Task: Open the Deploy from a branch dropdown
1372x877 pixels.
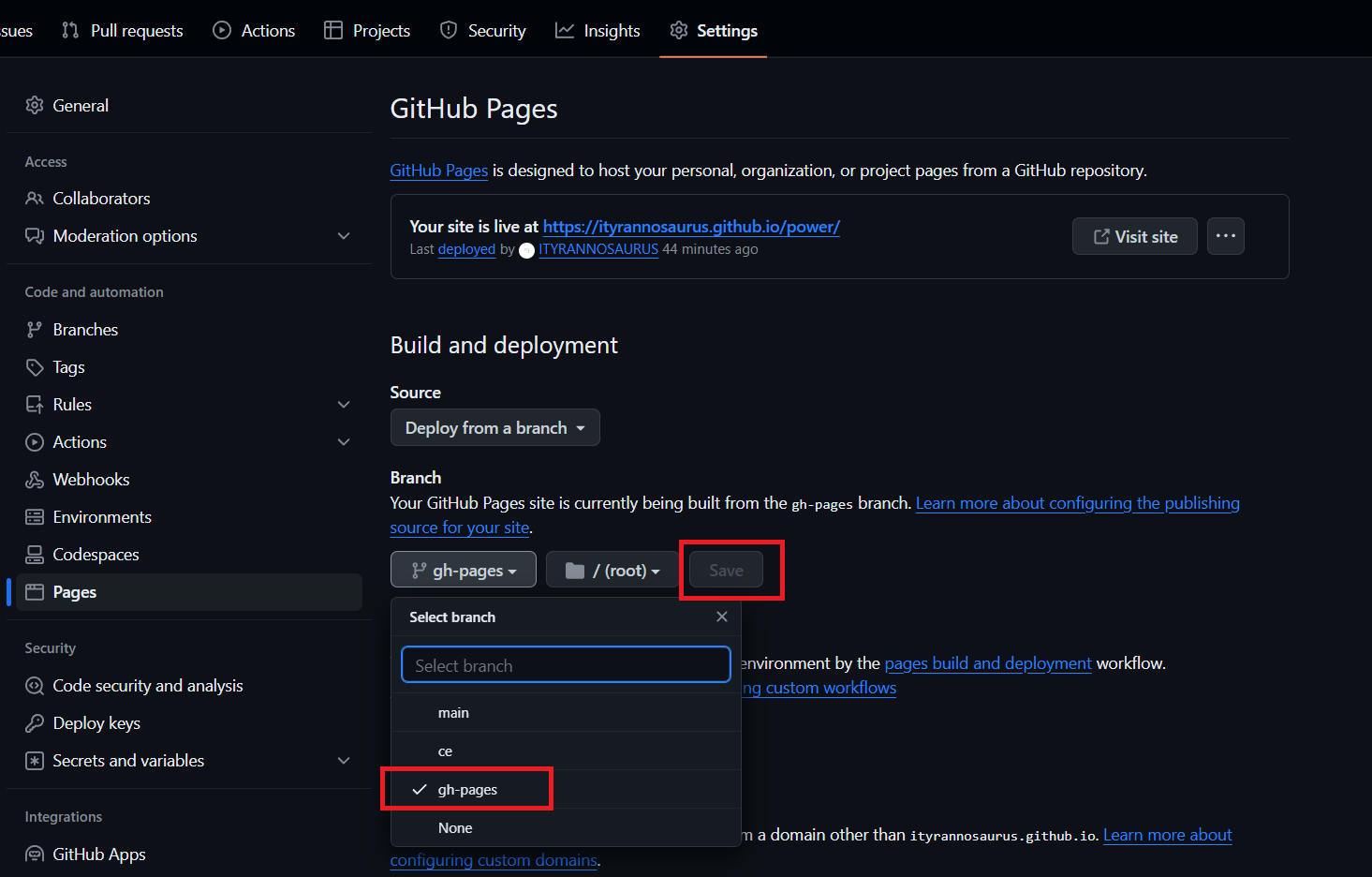Action: (x=494, y=427)
